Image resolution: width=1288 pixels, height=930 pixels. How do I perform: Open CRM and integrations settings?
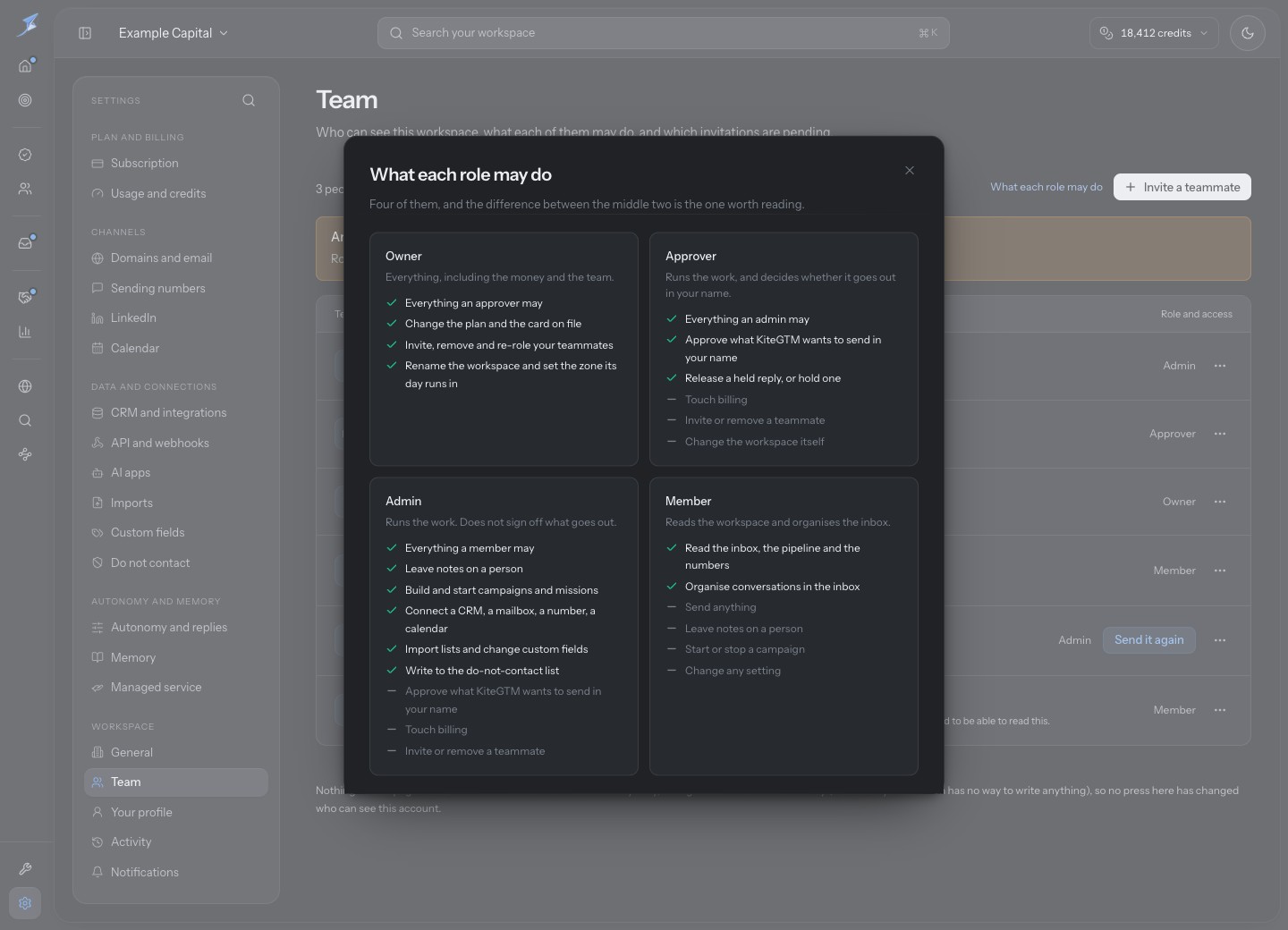click(176, 413)
